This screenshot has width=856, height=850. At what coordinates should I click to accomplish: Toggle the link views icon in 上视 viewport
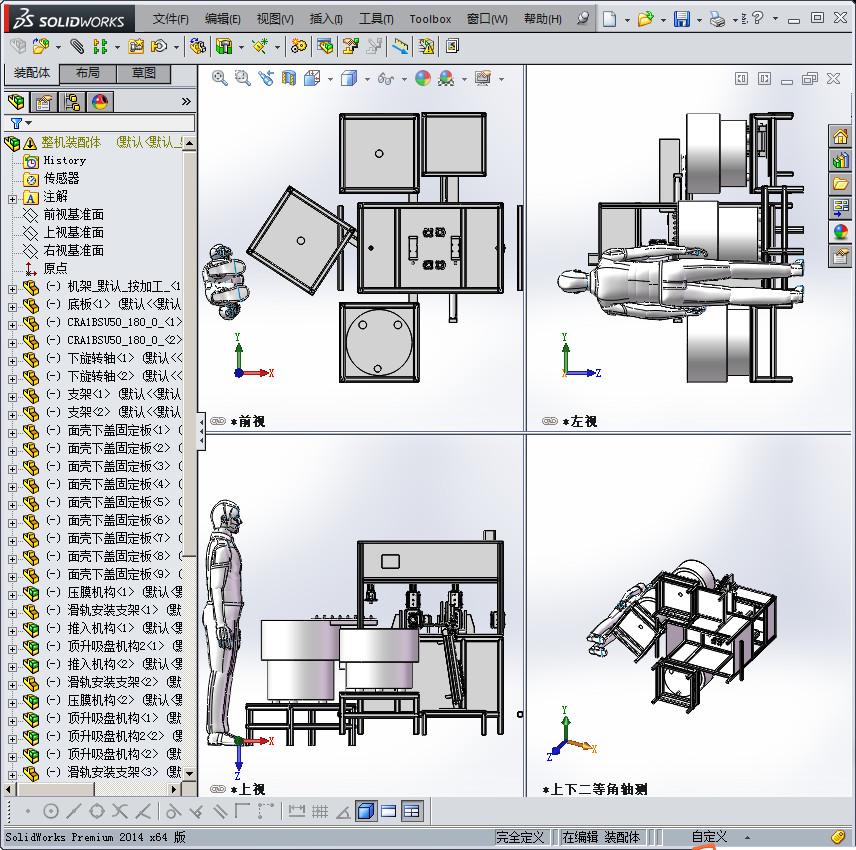pos(218,789)
